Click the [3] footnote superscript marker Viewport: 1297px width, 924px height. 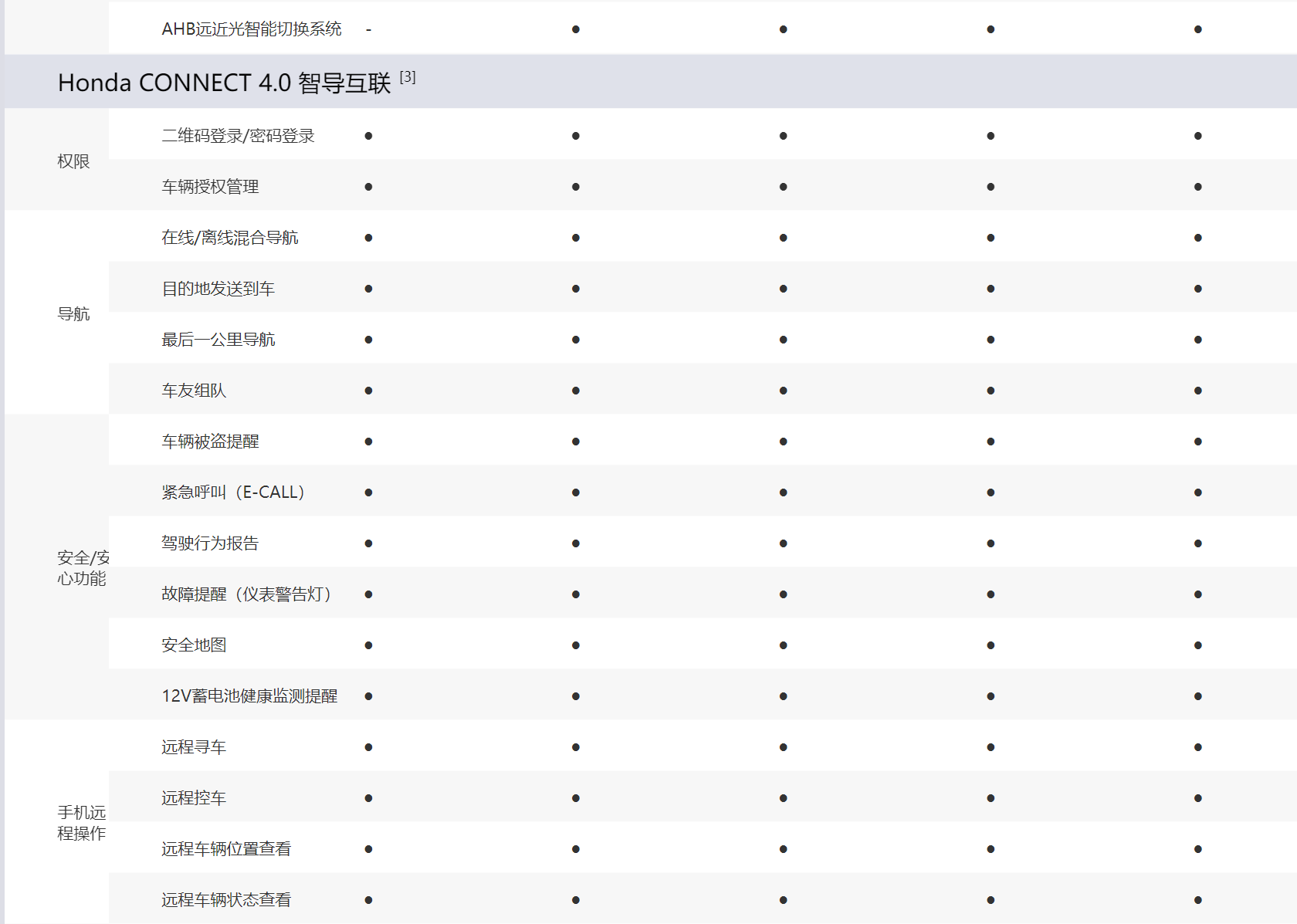pos(408,77)
